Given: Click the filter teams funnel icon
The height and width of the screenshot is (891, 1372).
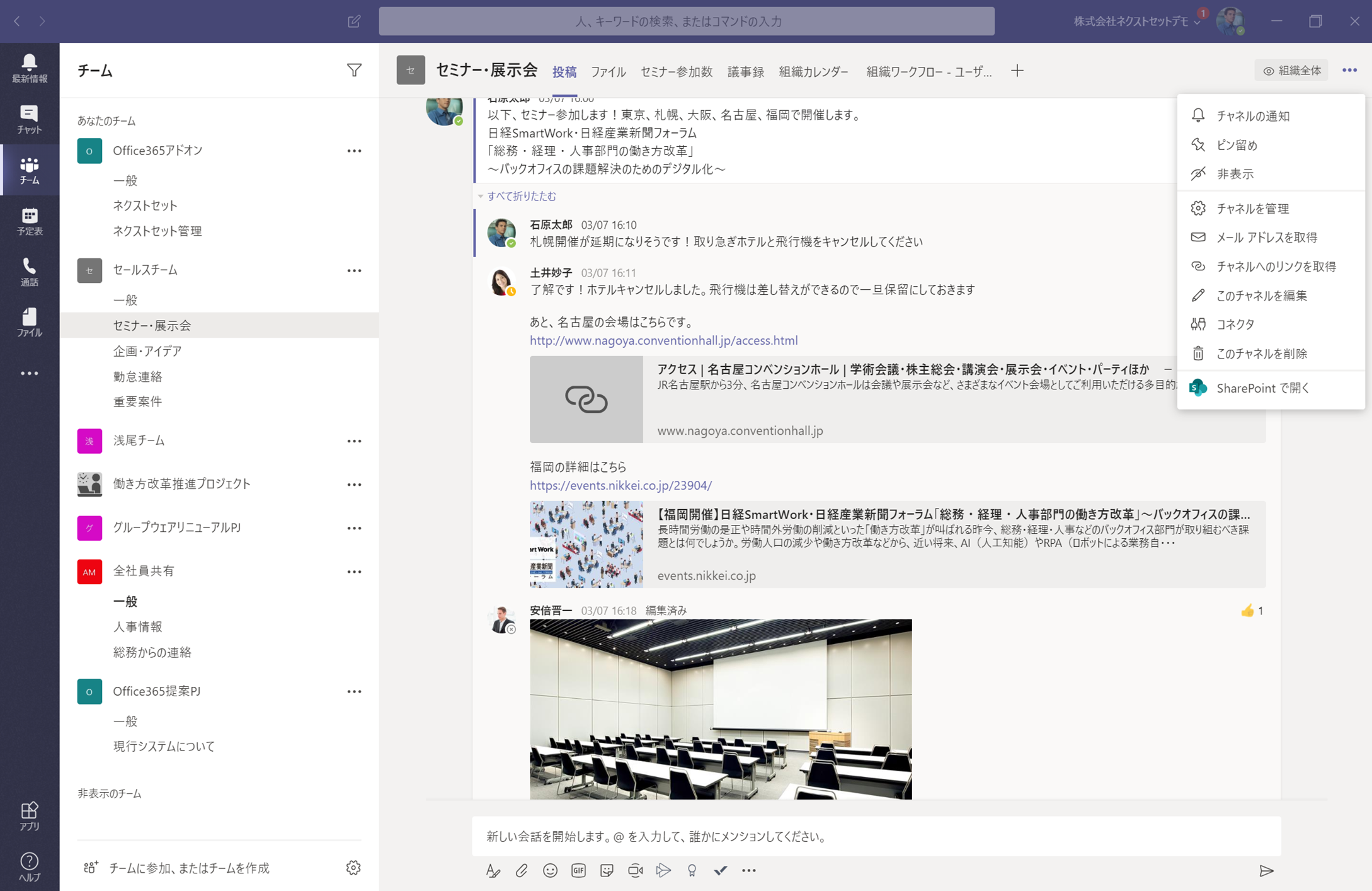Looking at the screenshot, I should coord(354,70).
